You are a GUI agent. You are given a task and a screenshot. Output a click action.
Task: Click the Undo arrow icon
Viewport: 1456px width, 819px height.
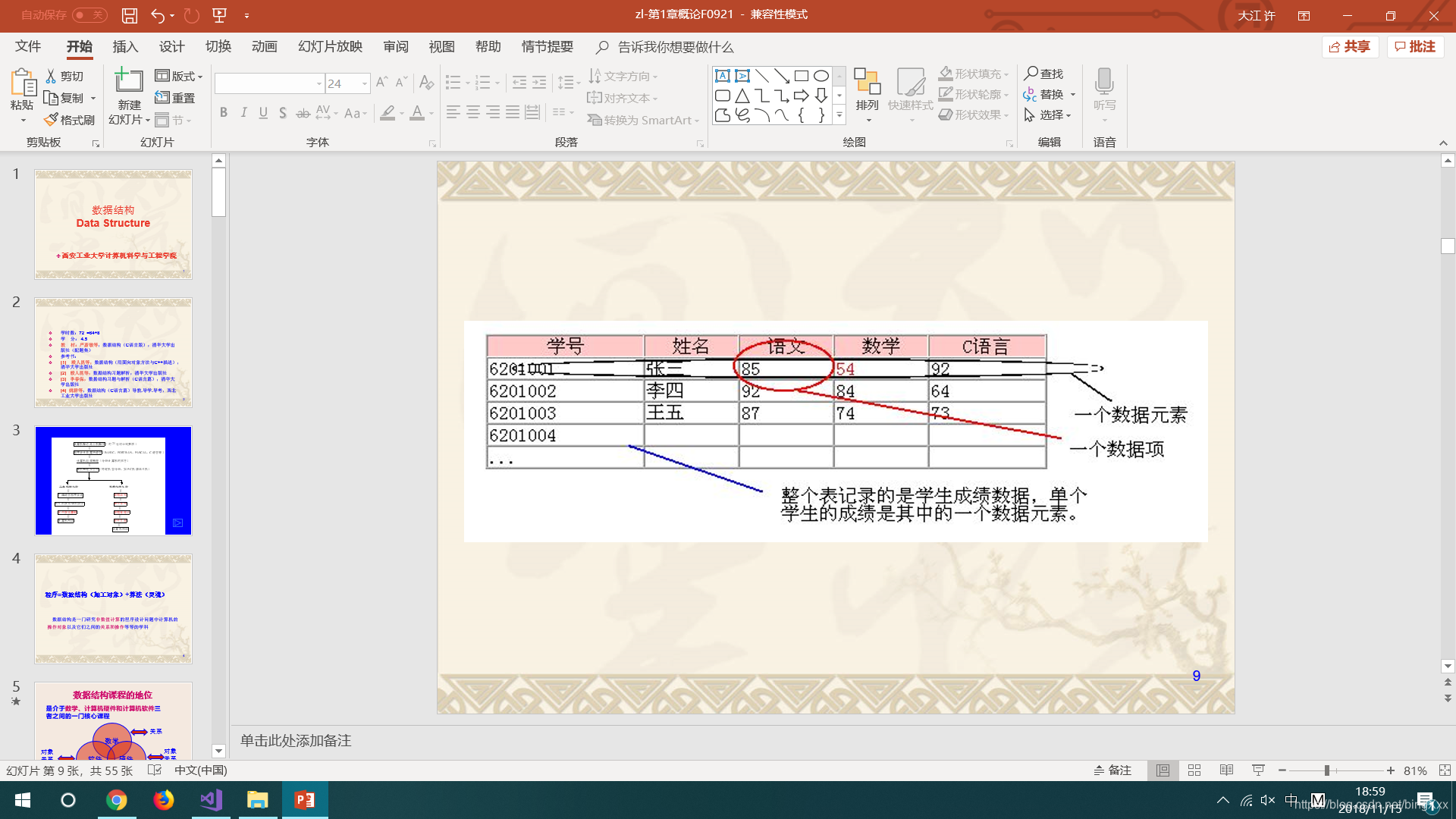pyautogui.click(x=158, y=15)
